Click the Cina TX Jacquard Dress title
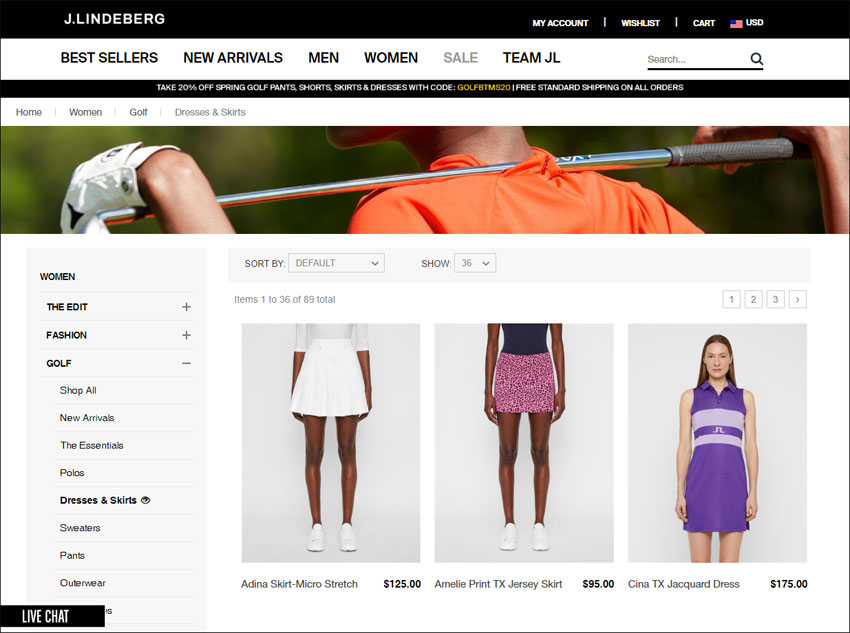 tap(684, 584)
